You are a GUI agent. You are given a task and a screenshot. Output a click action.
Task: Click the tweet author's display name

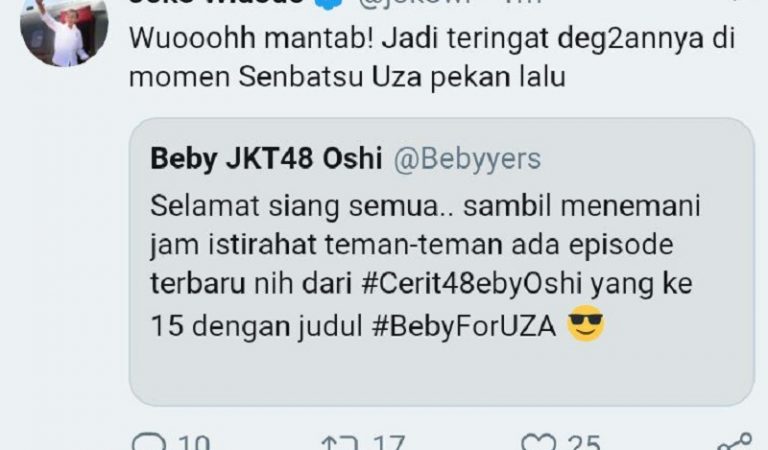(216, 2)
